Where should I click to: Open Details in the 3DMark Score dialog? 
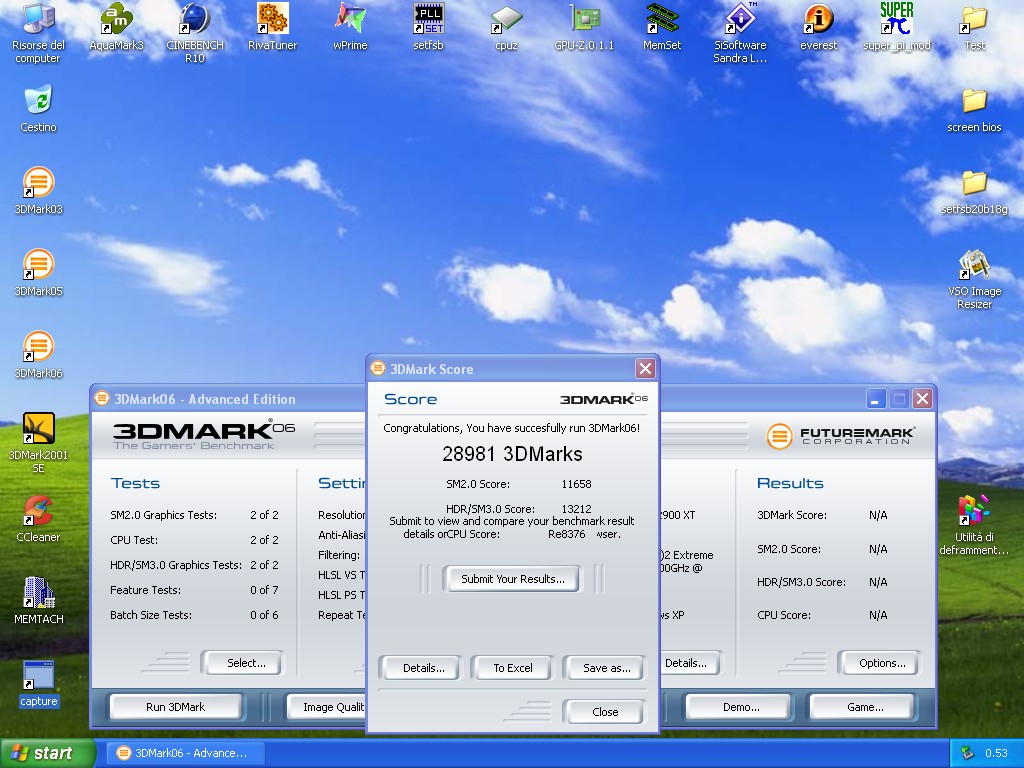click(423, 668)
